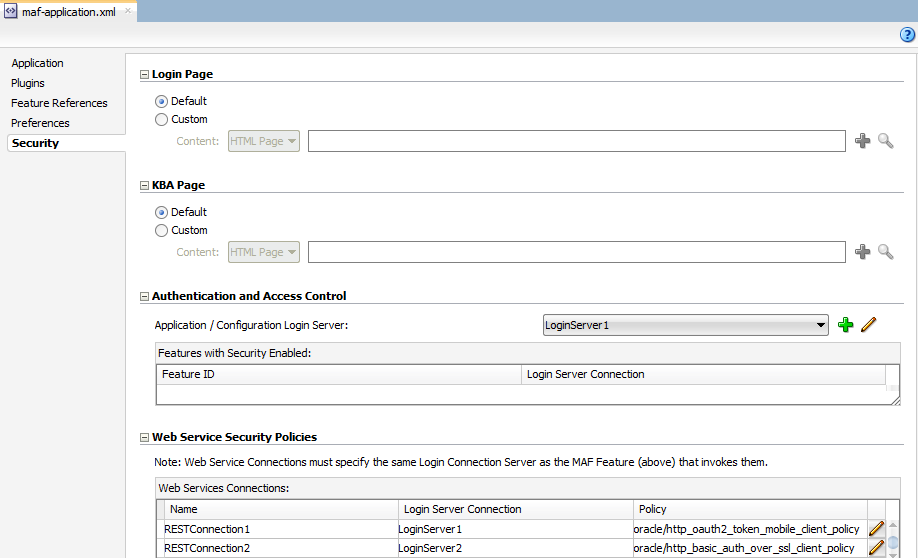Click the Name column header
Viewport: 918px width, 558px height.
[x=280, y=509]
